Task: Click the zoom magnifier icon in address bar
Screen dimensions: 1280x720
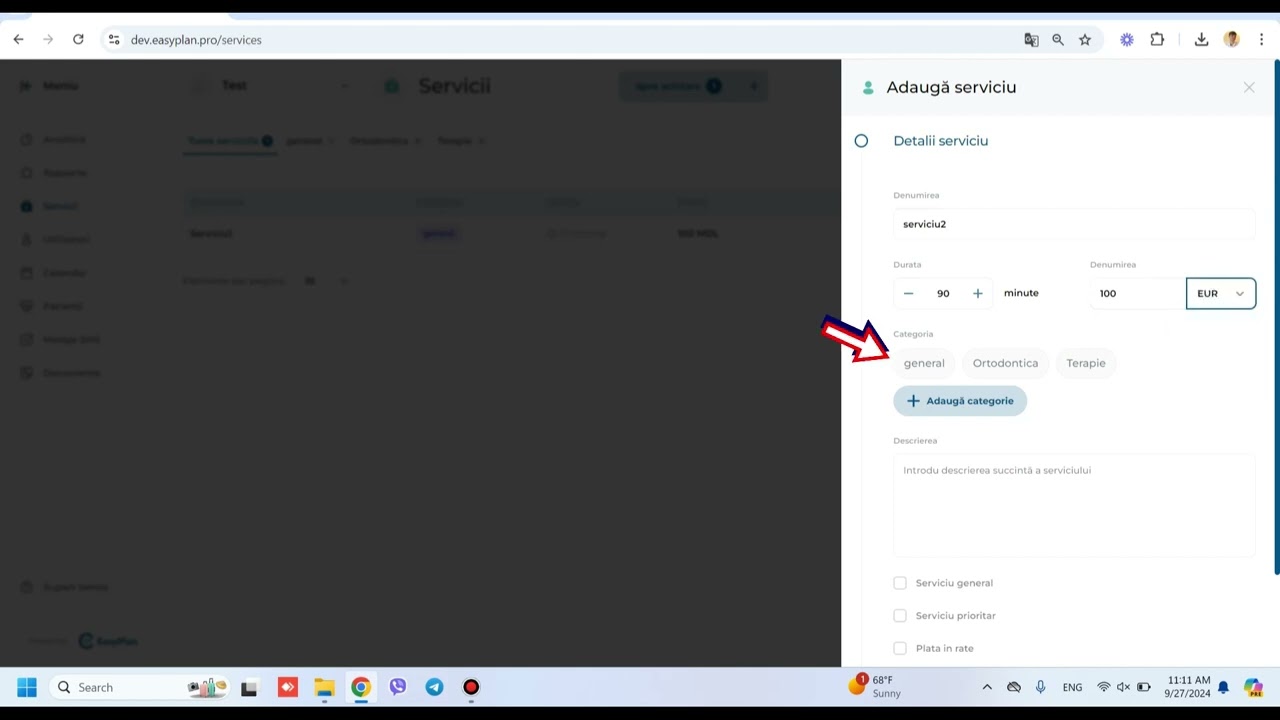Action: click(1058, 40)
